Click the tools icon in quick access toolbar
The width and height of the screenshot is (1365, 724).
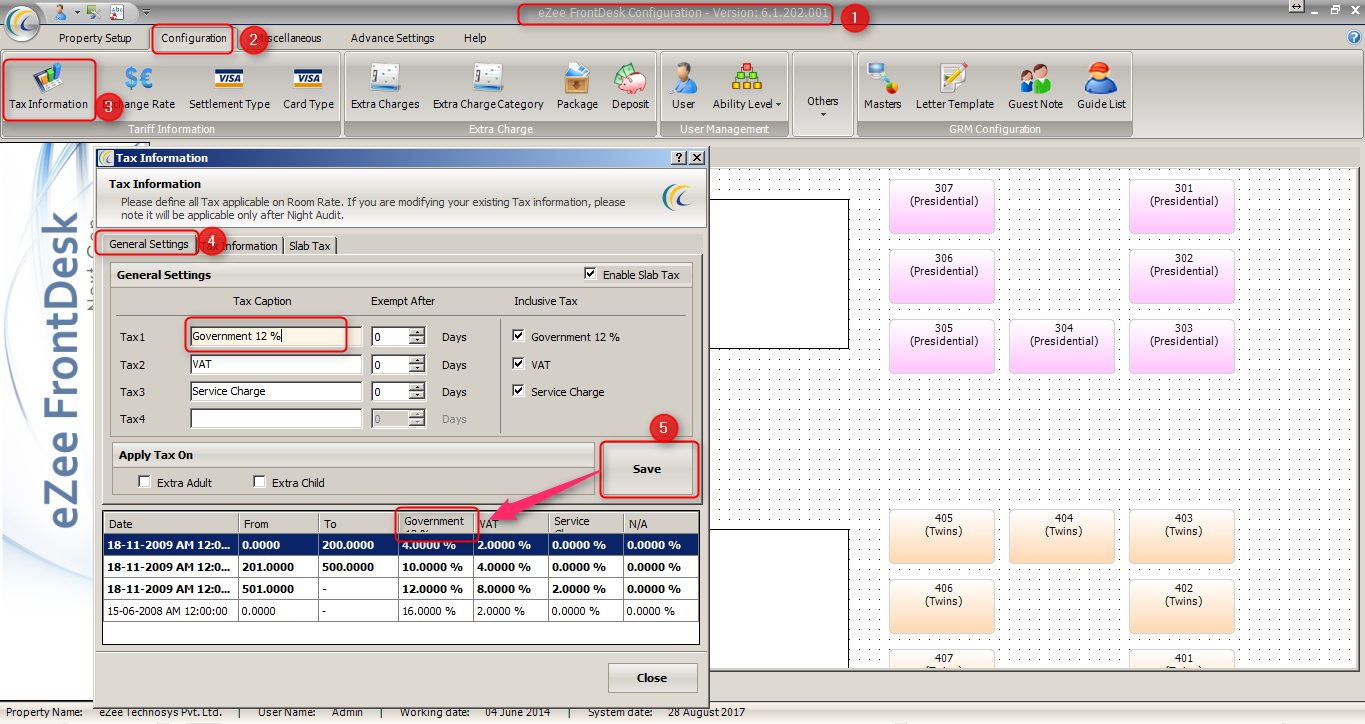point(94,11)
